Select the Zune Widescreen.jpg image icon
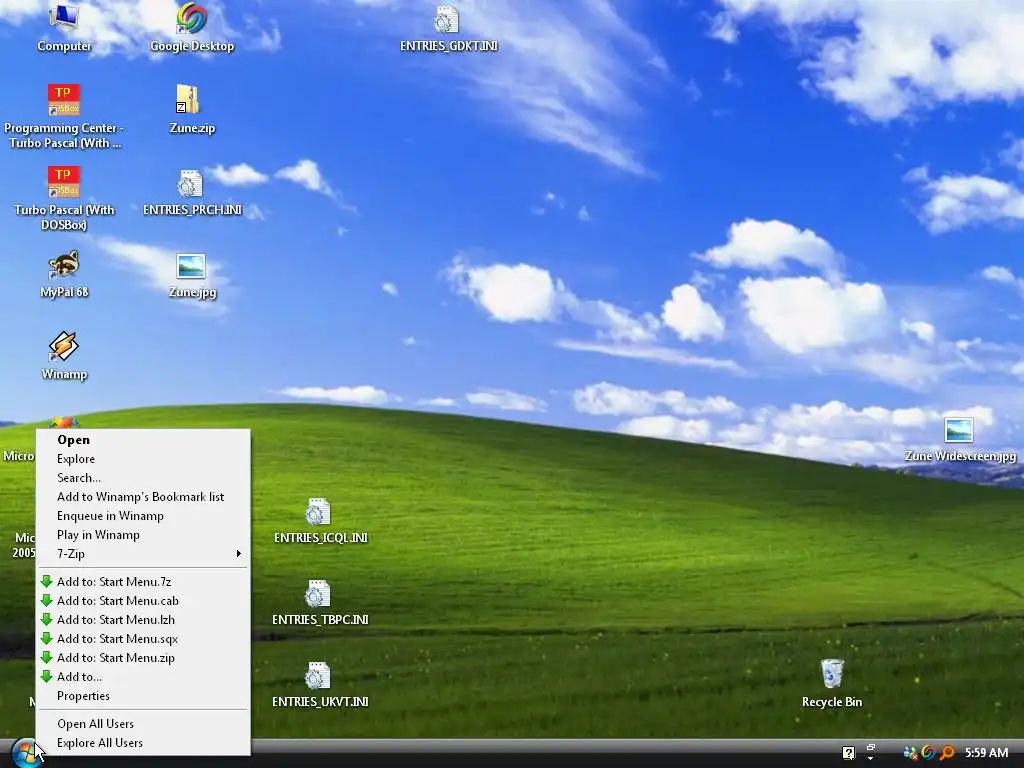This screenshot has width=1024, height=768. coord(959,439)
